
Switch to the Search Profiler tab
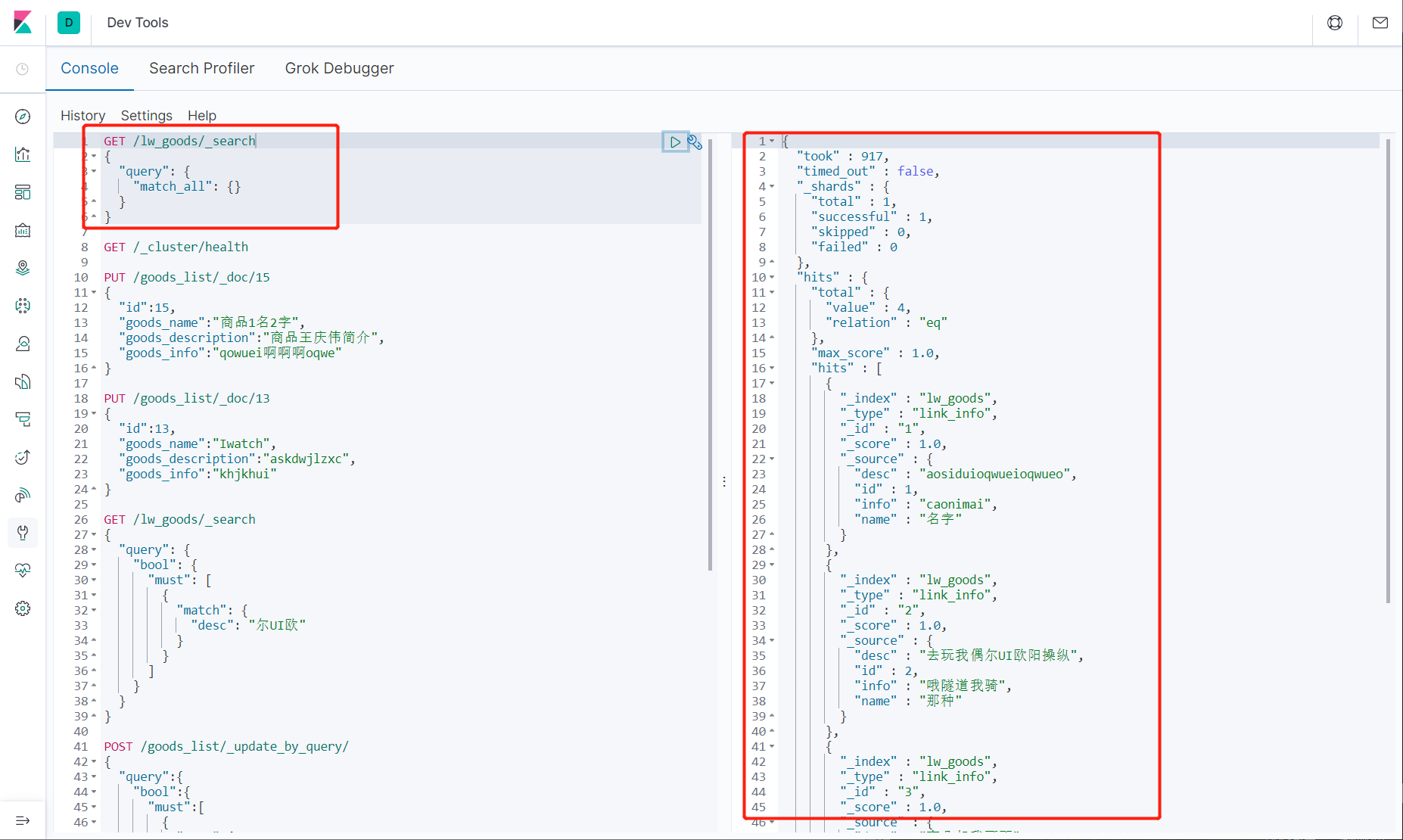[x=202, y=68]
